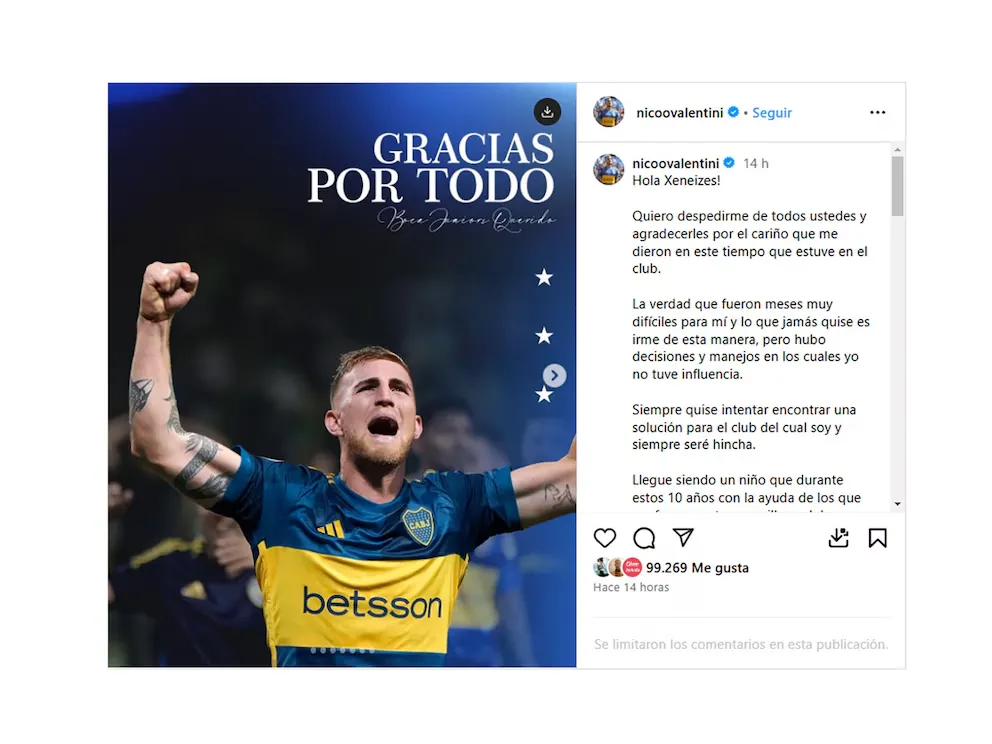Save post with the bookmark icon

877,538
